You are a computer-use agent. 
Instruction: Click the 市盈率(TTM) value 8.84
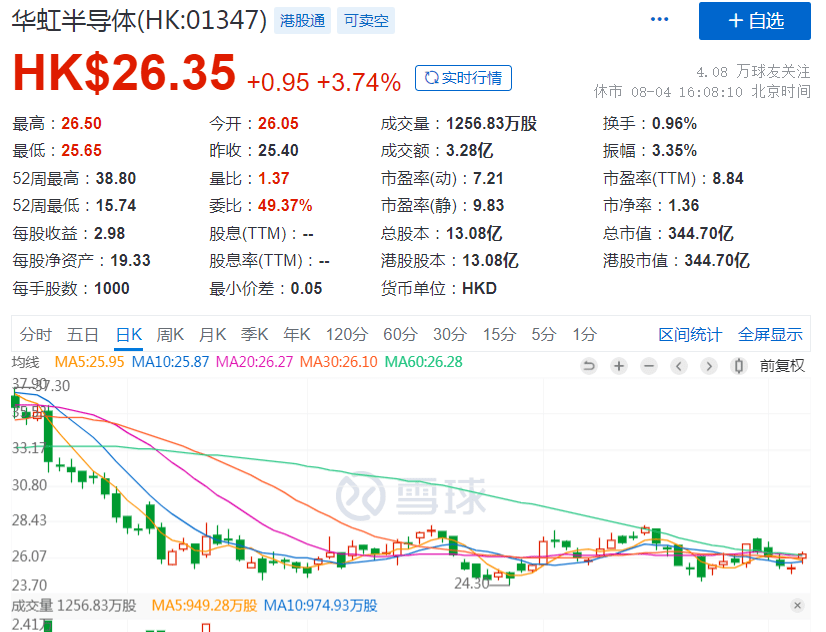[x=728, y=179]
